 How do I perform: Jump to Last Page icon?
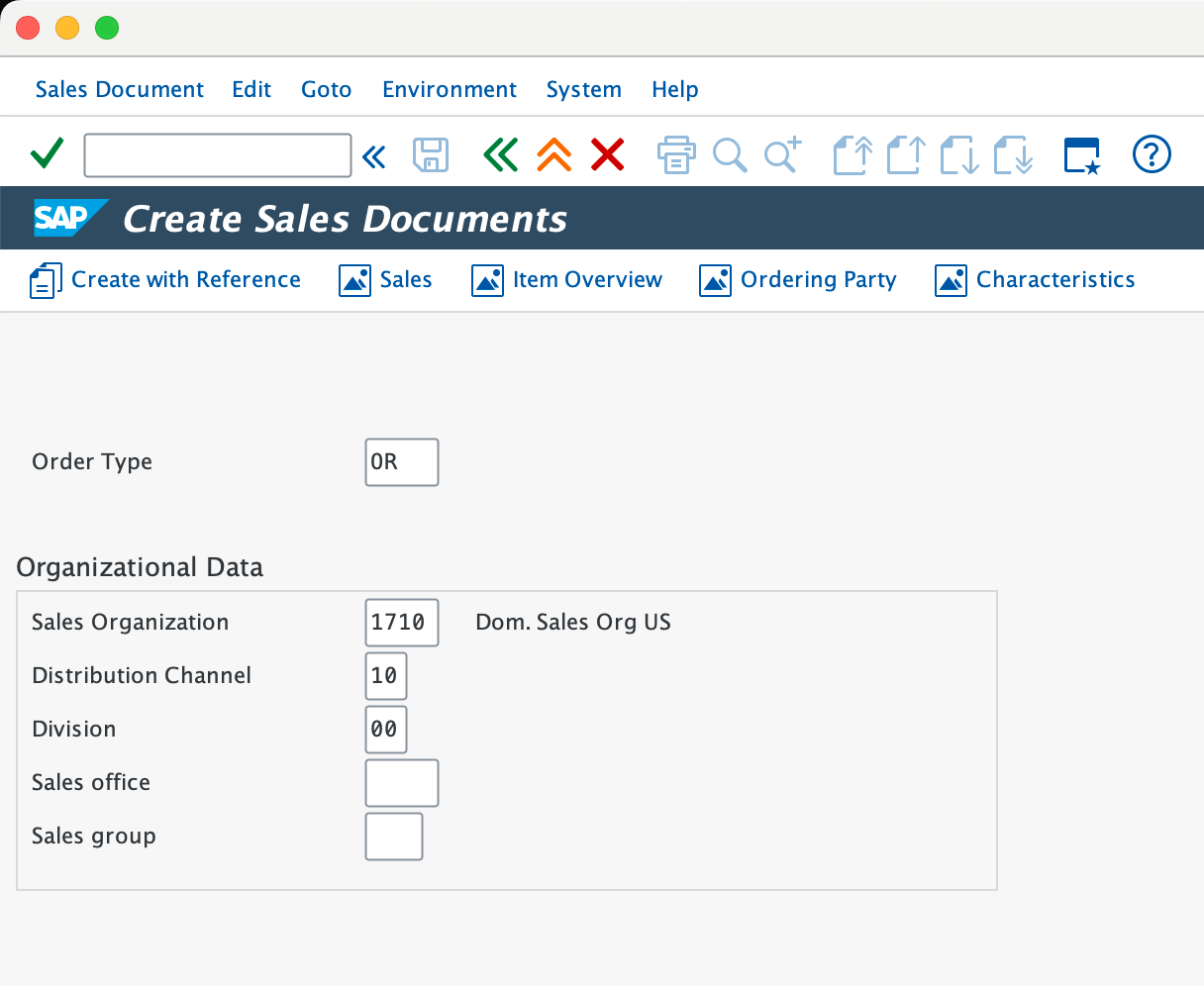1013,154
